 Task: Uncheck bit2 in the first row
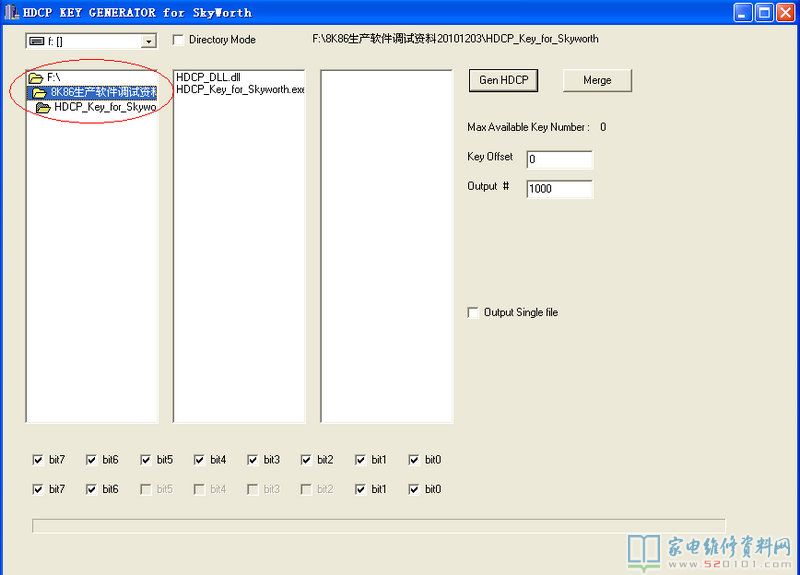pyautogui.click(x=306, y=460)
